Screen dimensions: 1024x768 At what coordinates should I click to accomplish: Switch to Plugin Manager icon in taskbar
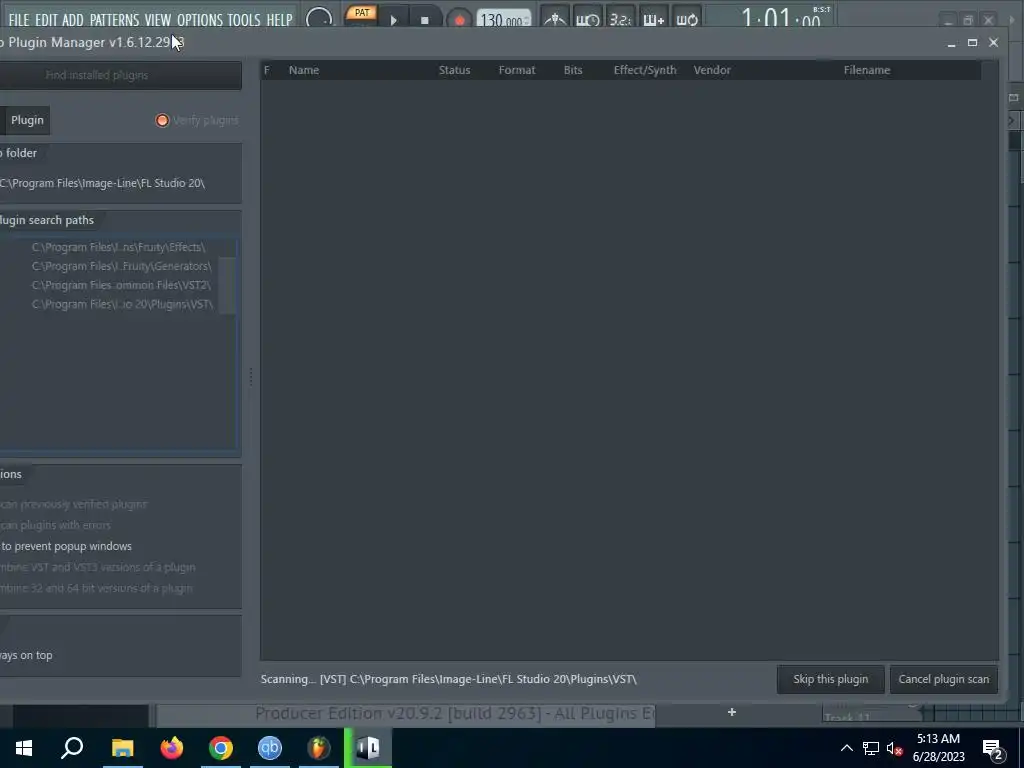368,748
